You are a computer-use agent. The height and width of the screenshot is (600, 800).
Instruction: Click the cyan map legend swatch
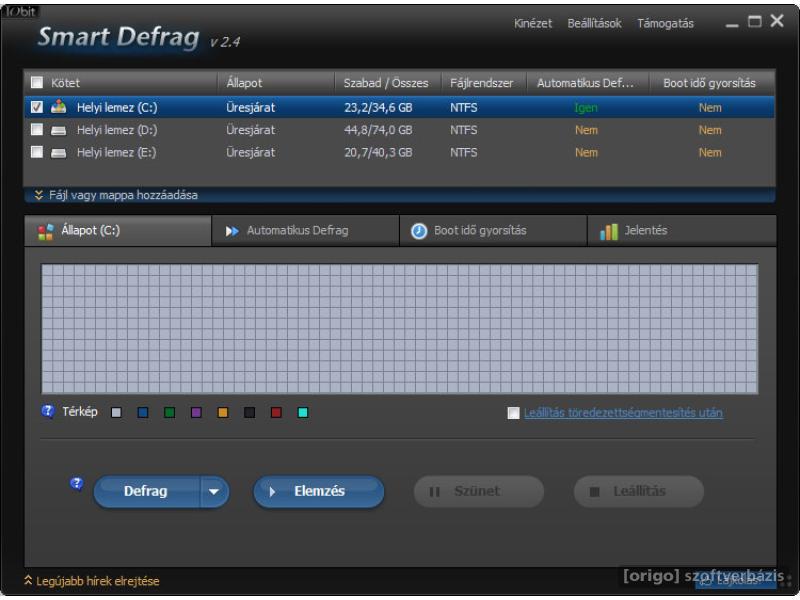pos(303,412)
